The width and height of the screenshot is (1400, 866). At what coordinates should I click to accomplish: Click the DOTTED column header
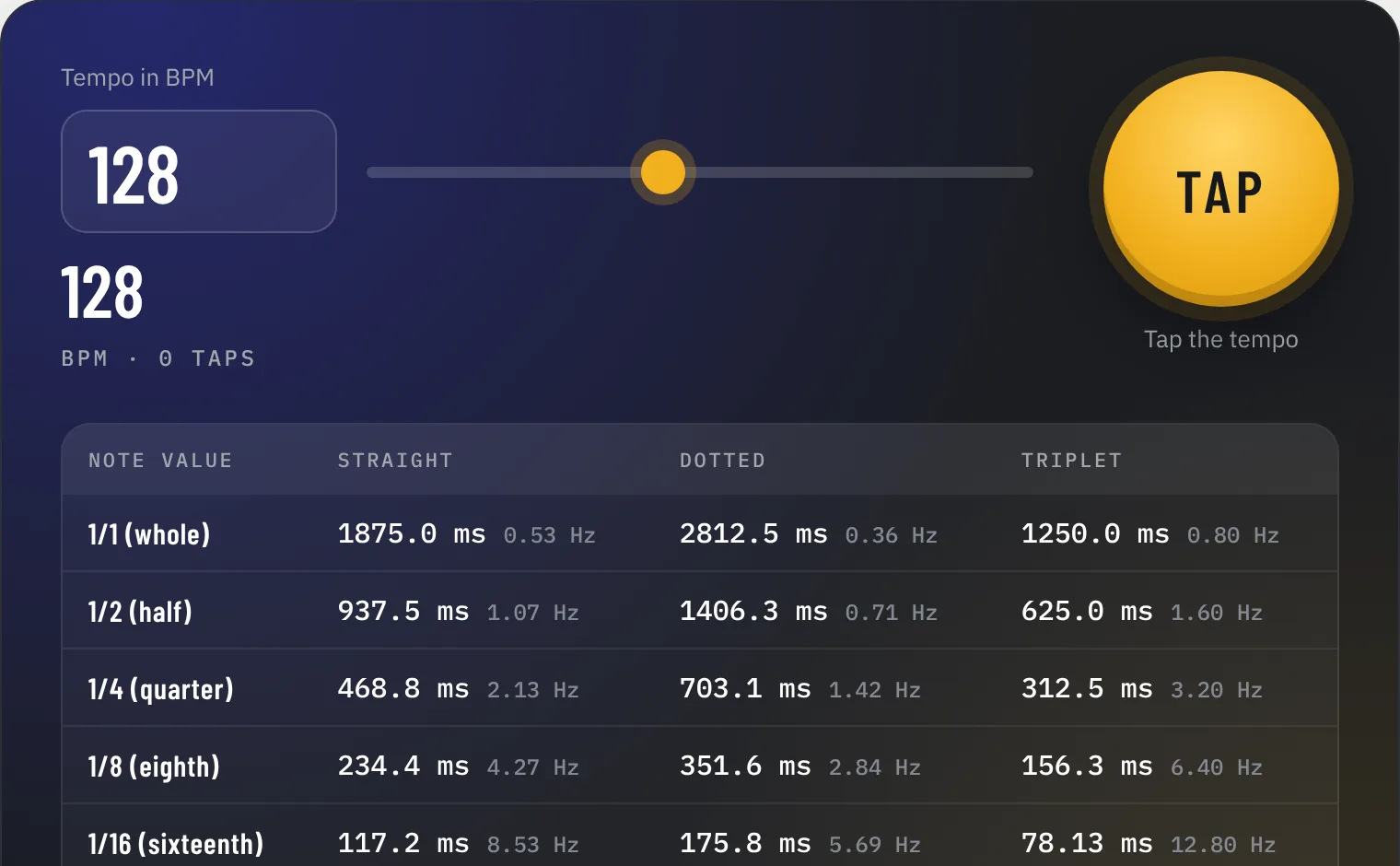[x=722, y=461]
